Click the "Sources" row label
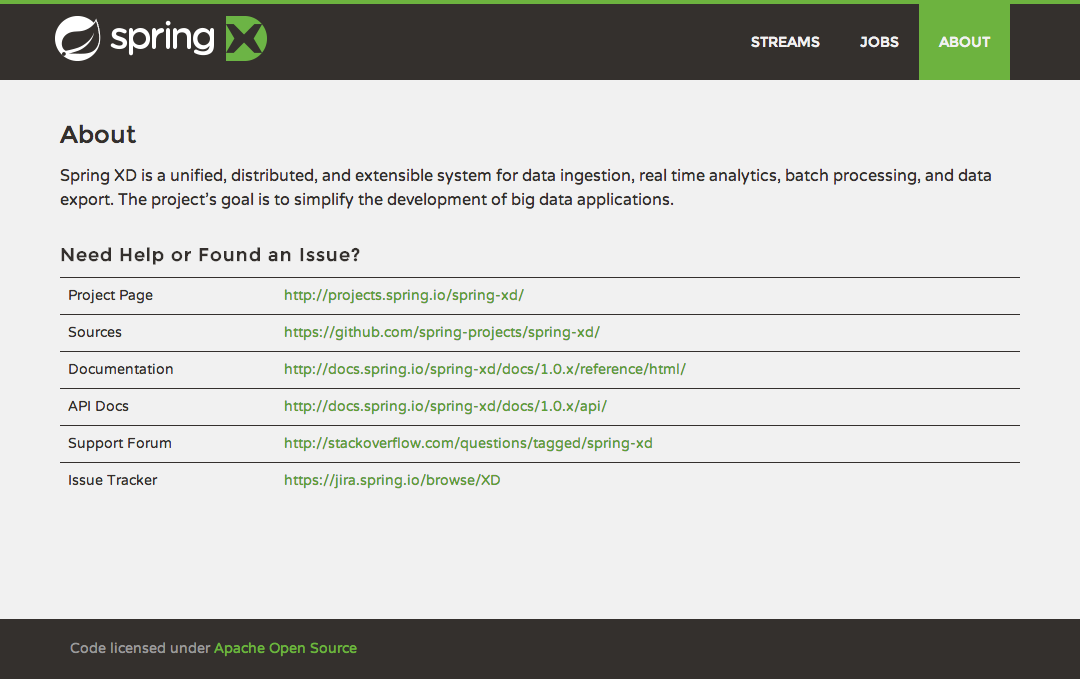 [94, 333]
